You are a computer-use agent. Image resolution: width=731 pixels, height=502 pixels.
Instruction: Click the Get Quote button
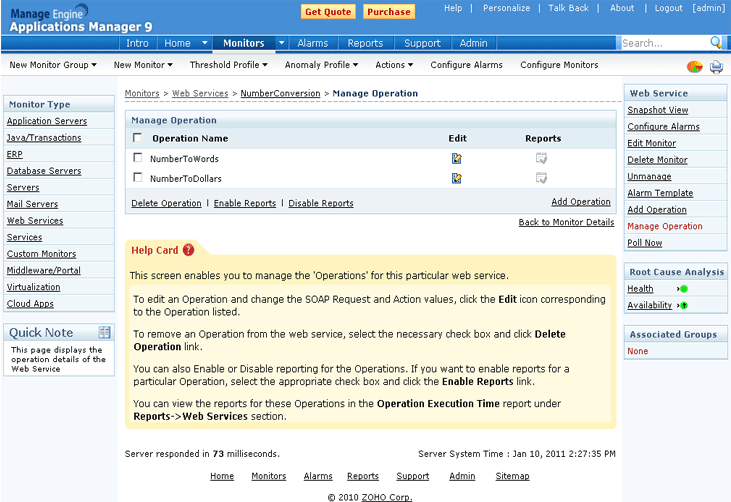[328, 12]
